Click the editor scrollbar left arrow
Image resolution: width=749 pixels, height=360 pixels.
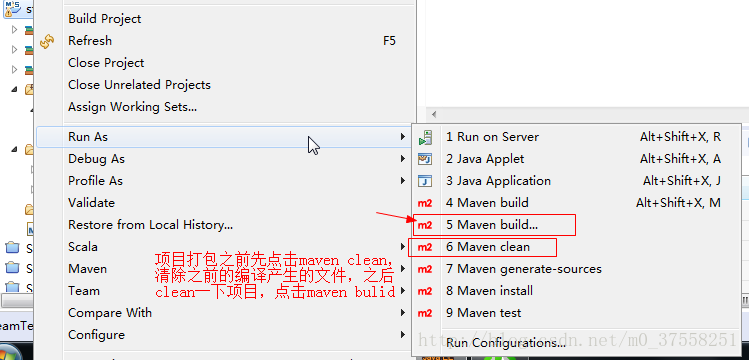[434, 114]
